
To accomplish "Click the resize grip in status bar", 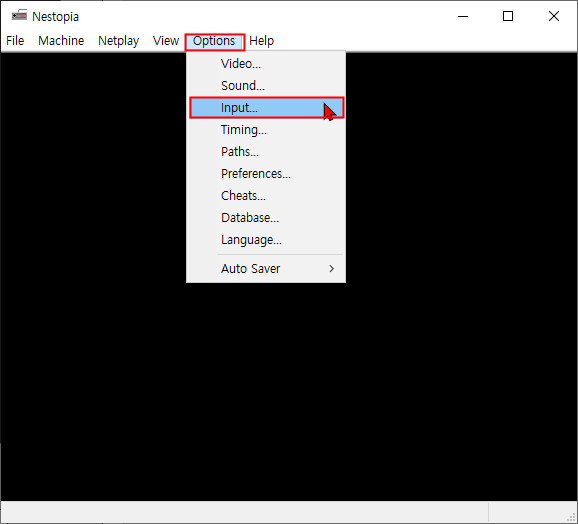I will point(570,517).
